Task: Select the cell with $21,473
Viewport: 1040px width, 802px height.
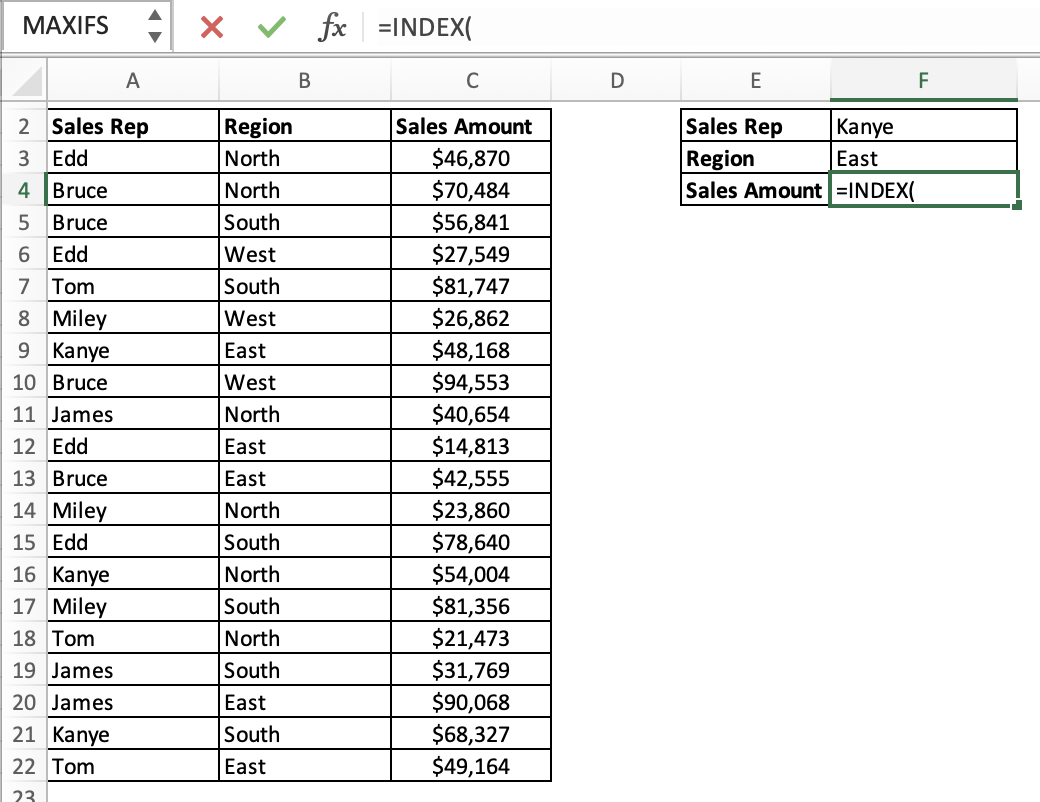Action: click(x=471, y=638)
